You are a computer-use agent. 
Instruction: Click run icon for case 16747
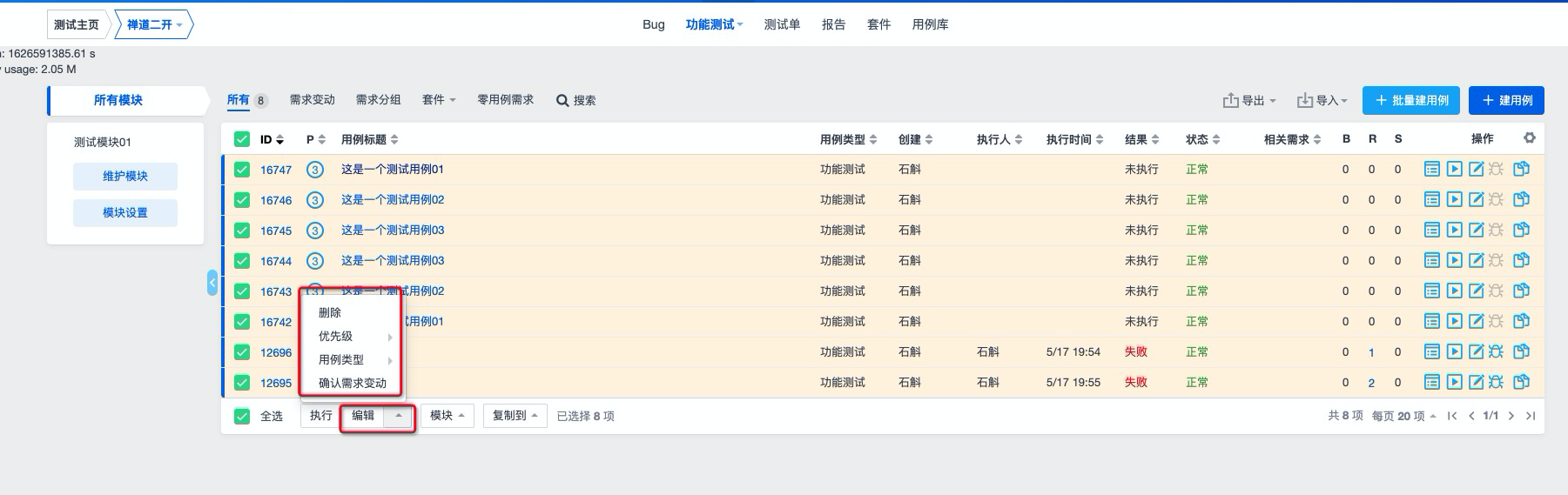click(1454, 169)
